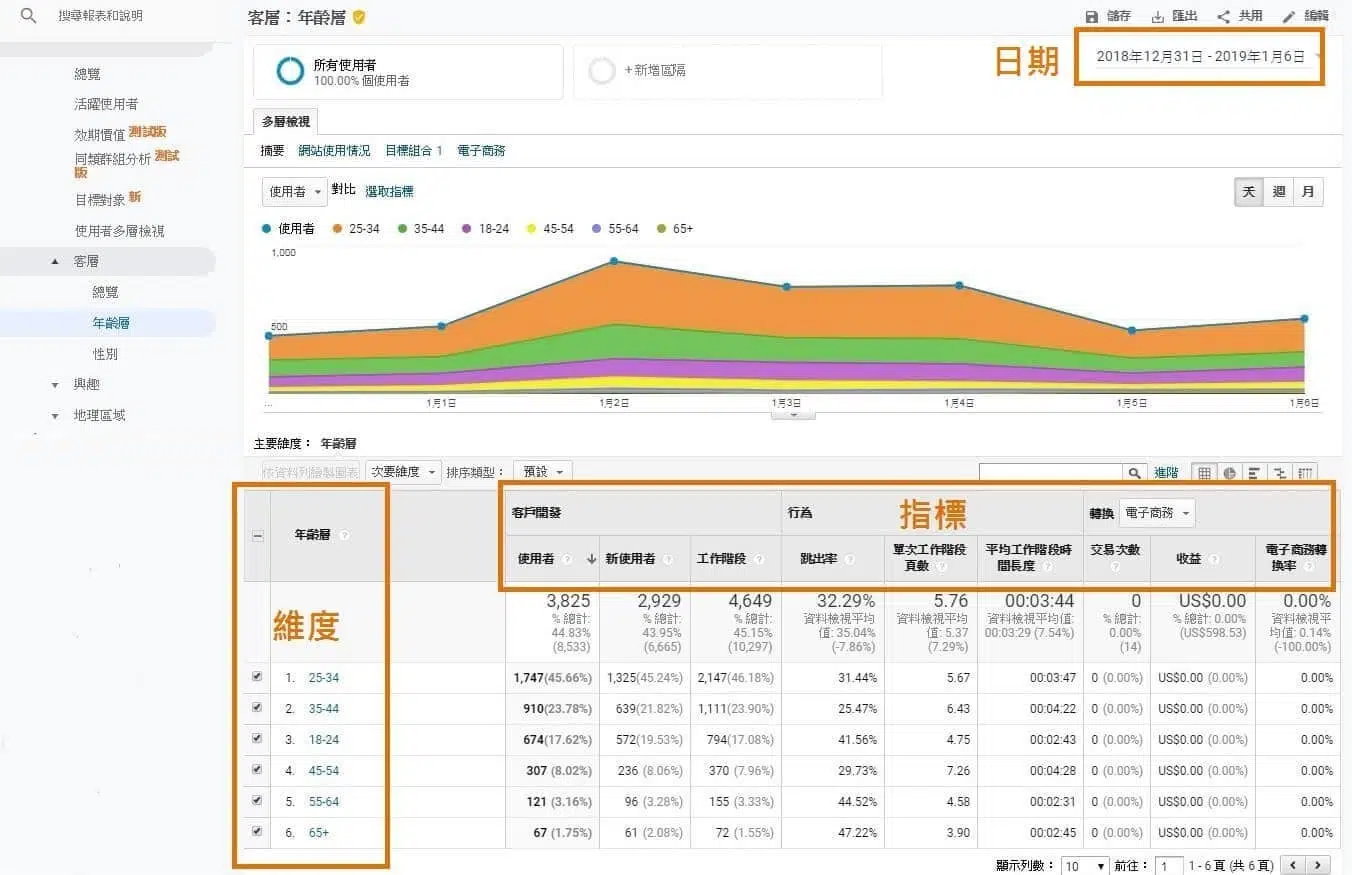This screenshot has height=875, width=1352.
Task: Click help icon beside 年齡層 column header
Action: click(344, 535)
